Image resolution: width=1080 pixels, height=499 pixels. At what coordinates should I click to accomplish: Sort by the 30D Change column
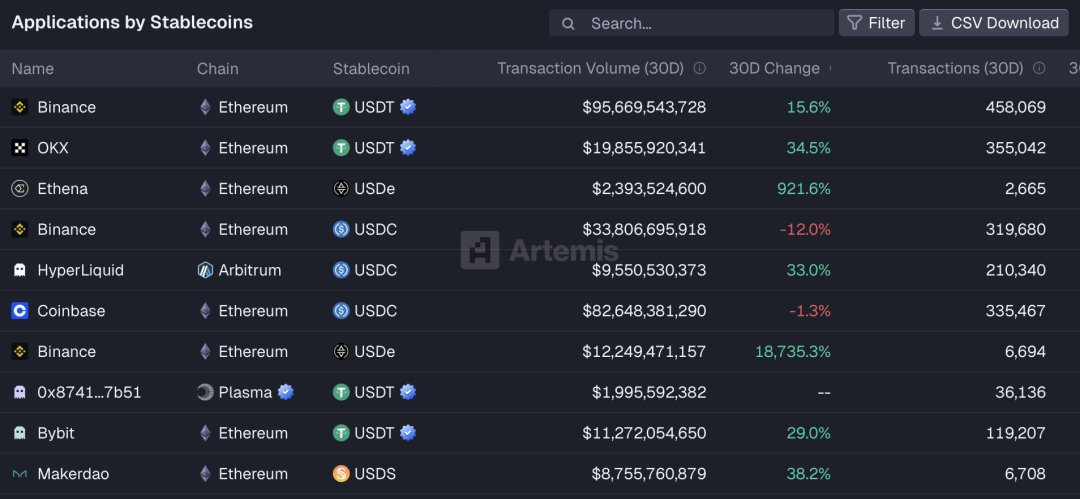[774, 69]
